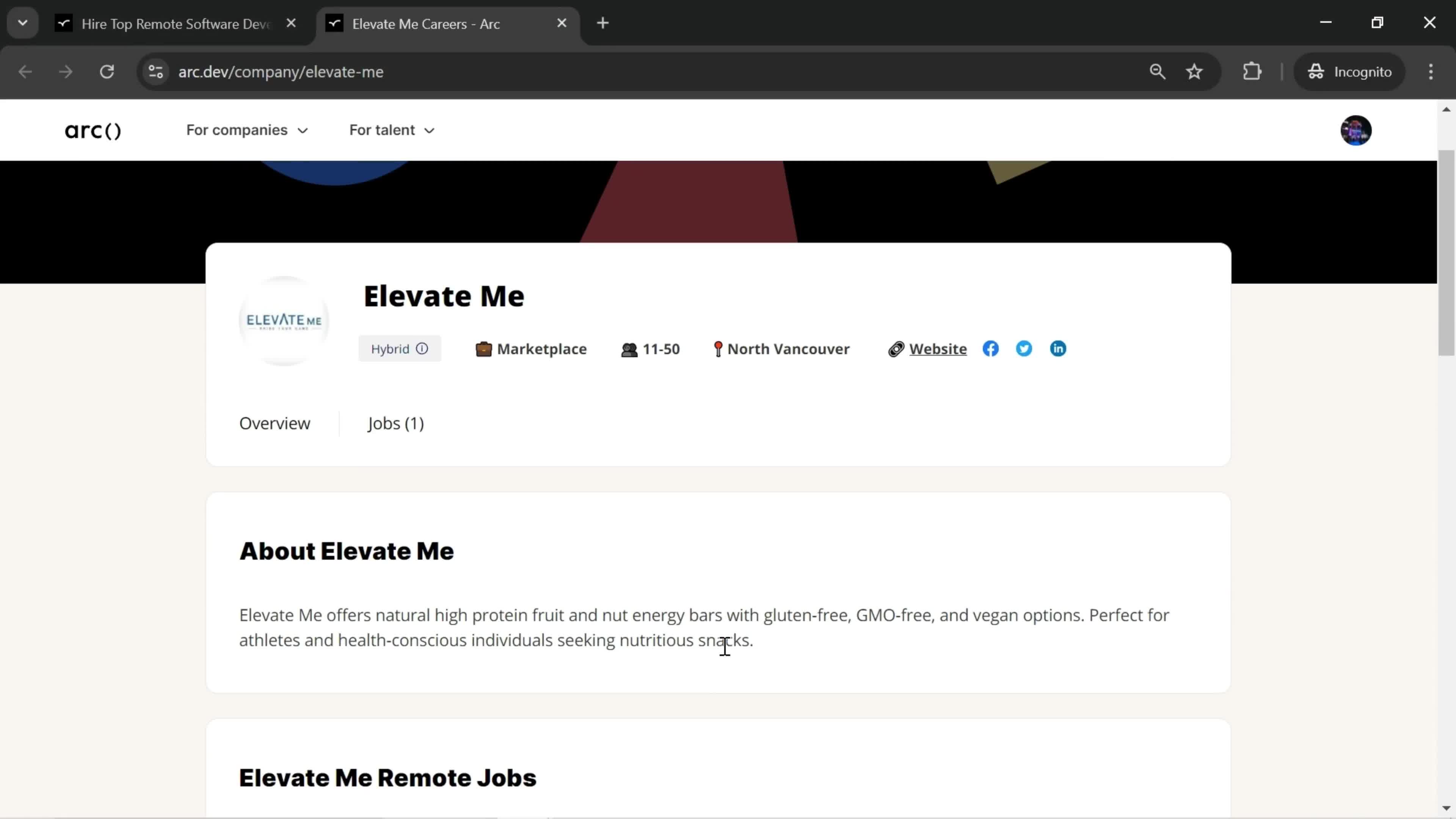
Task: Open Elevate Me LinkedIn page
Action: (x=1058, y=348)
